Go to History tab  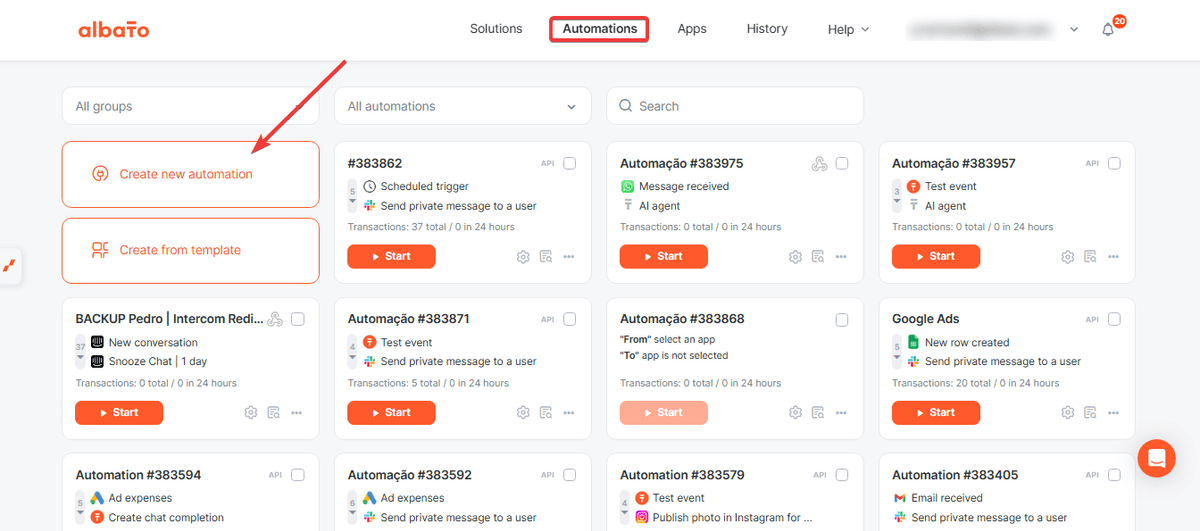coord(767,29)
